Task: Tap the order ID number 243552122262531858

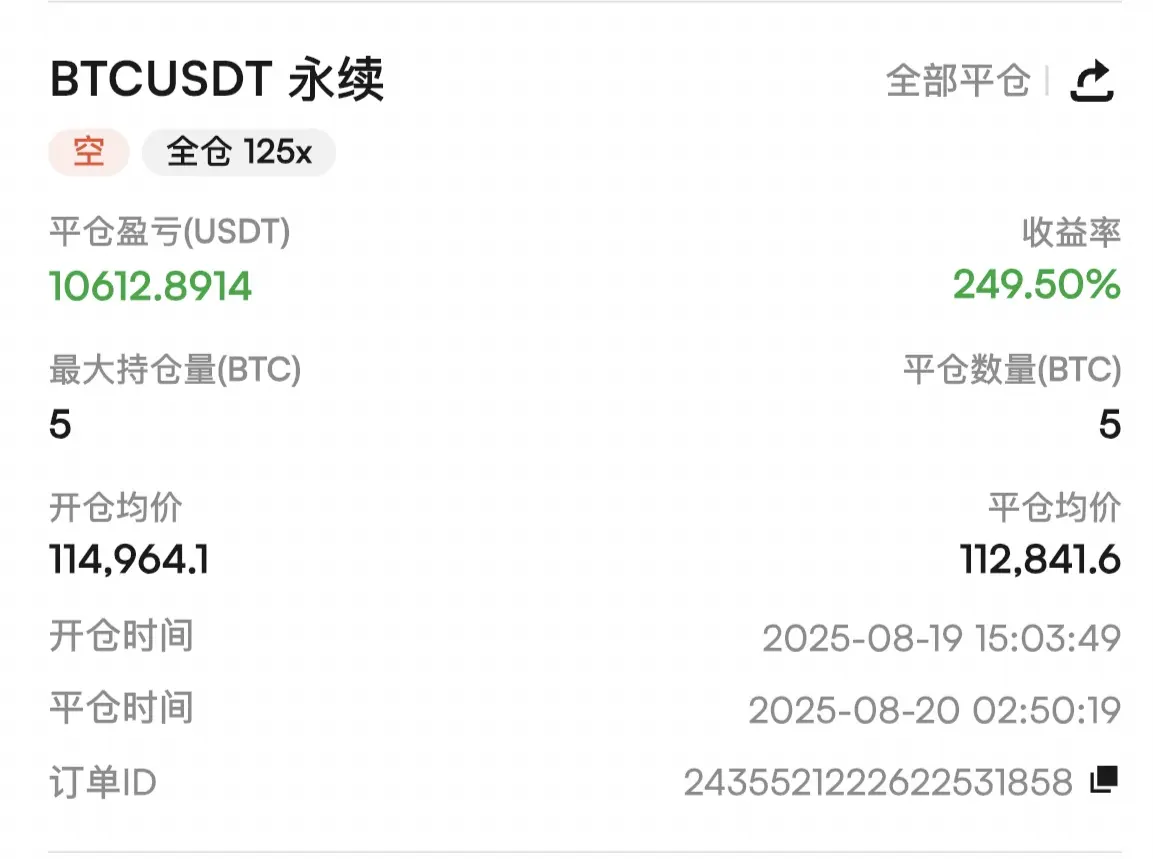Action: [x=878, y=782]
